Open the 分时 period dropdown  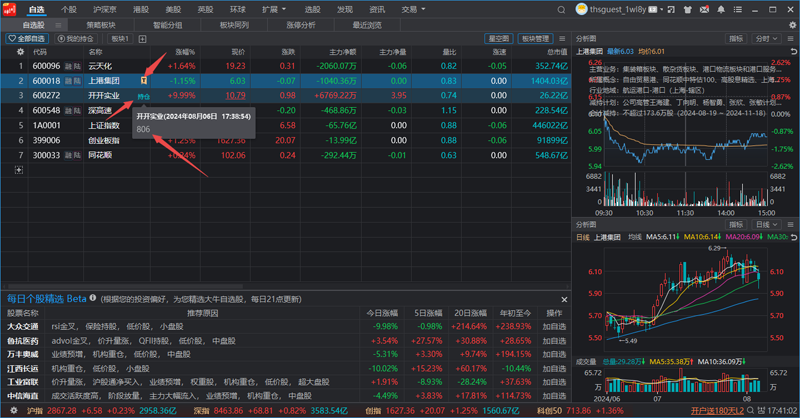tap(766, 39)
